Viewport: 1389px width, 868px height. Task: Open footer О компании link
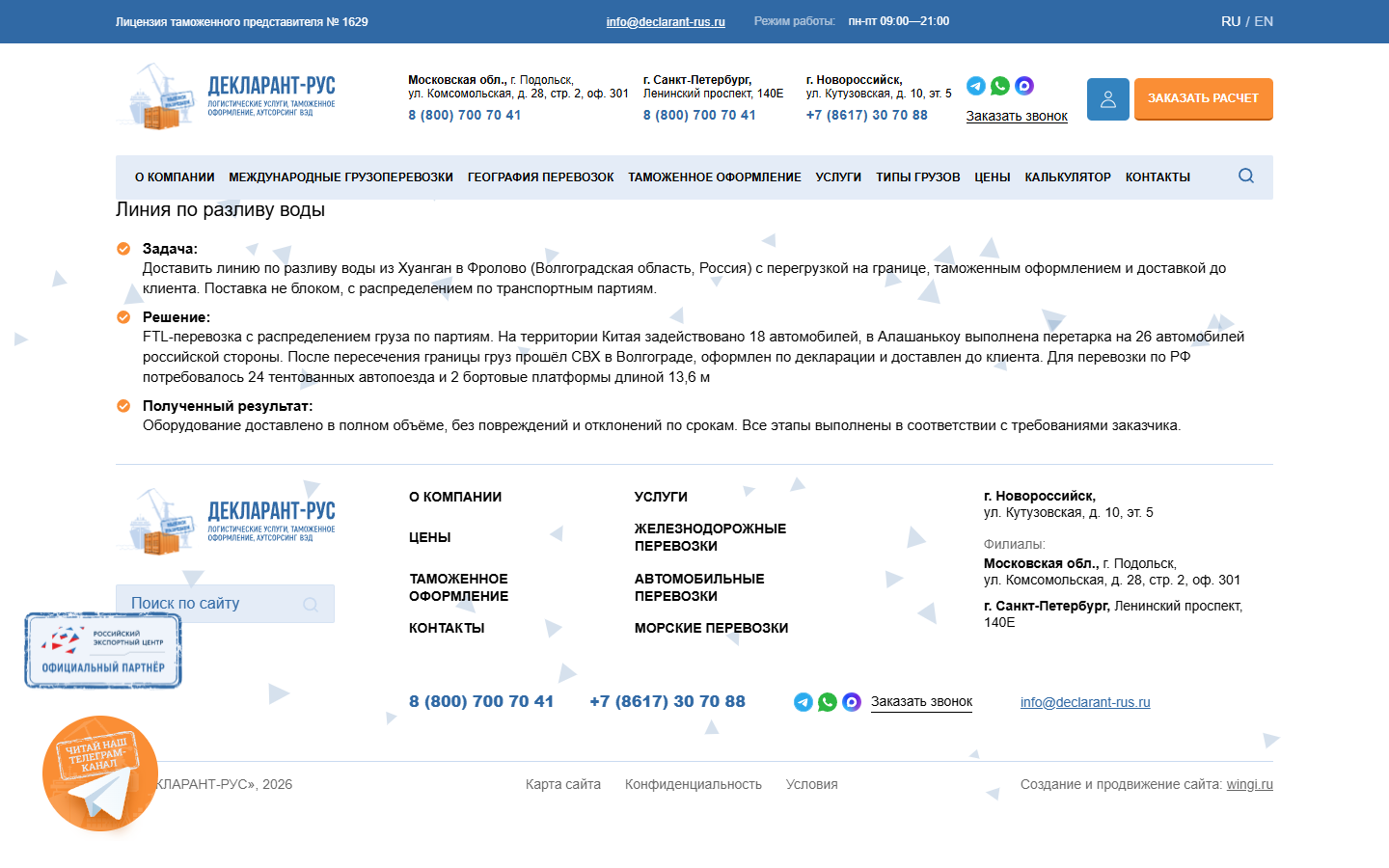[x=455, y=497]
